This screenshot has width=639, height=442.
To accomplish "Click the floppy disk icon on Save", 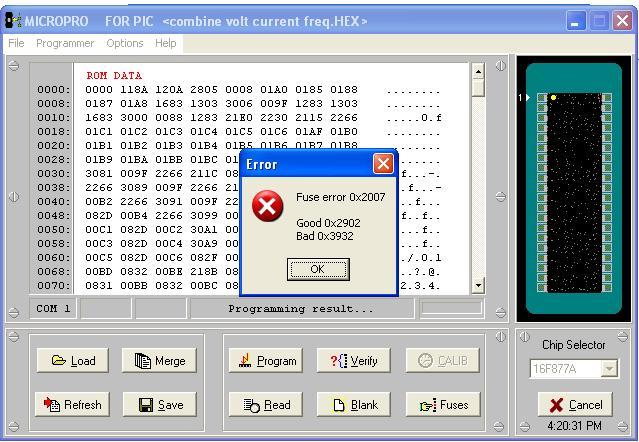I will [146, 405].
